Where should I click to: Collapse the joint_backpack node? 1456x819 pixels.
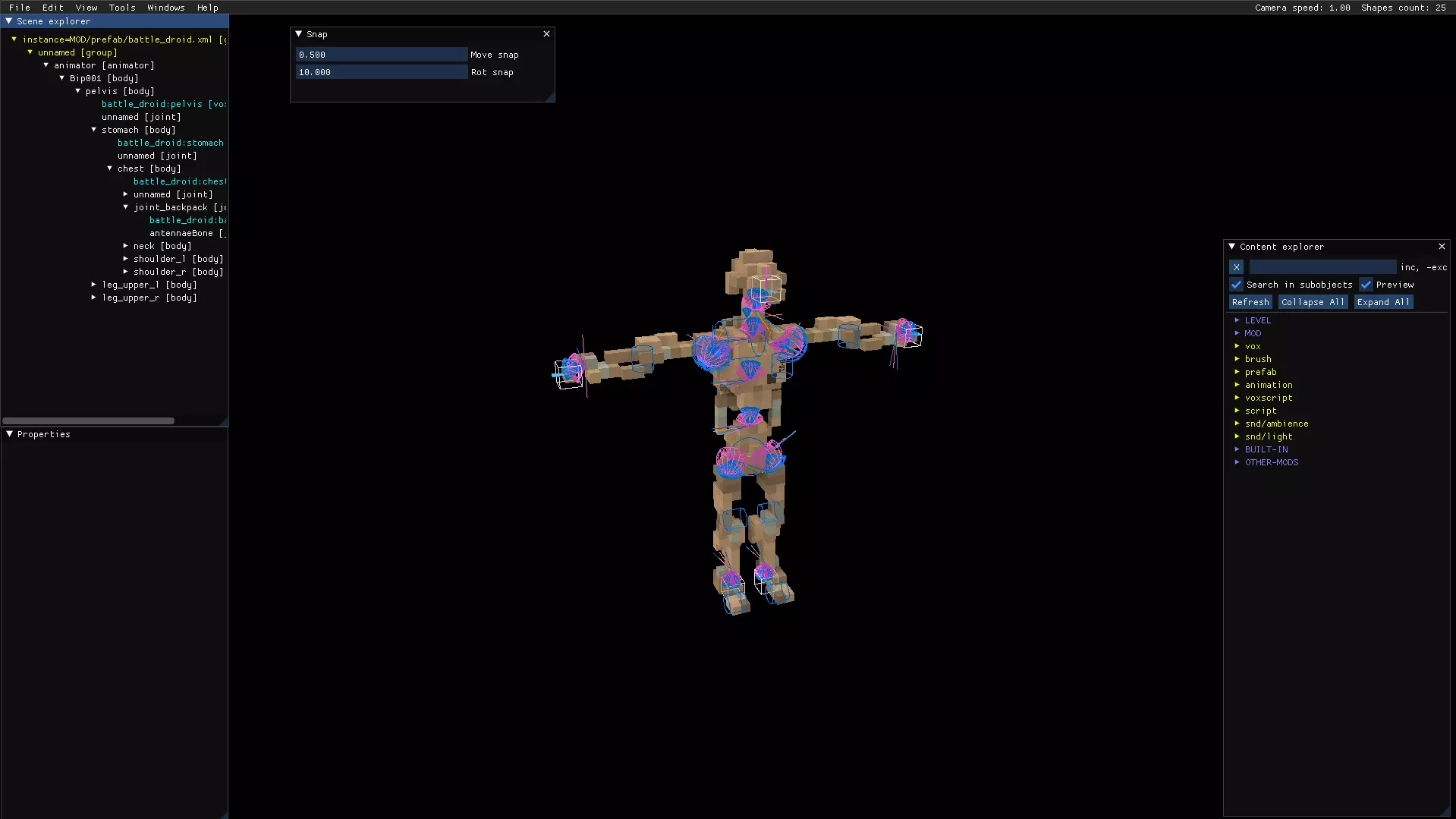tap(125, 207)
